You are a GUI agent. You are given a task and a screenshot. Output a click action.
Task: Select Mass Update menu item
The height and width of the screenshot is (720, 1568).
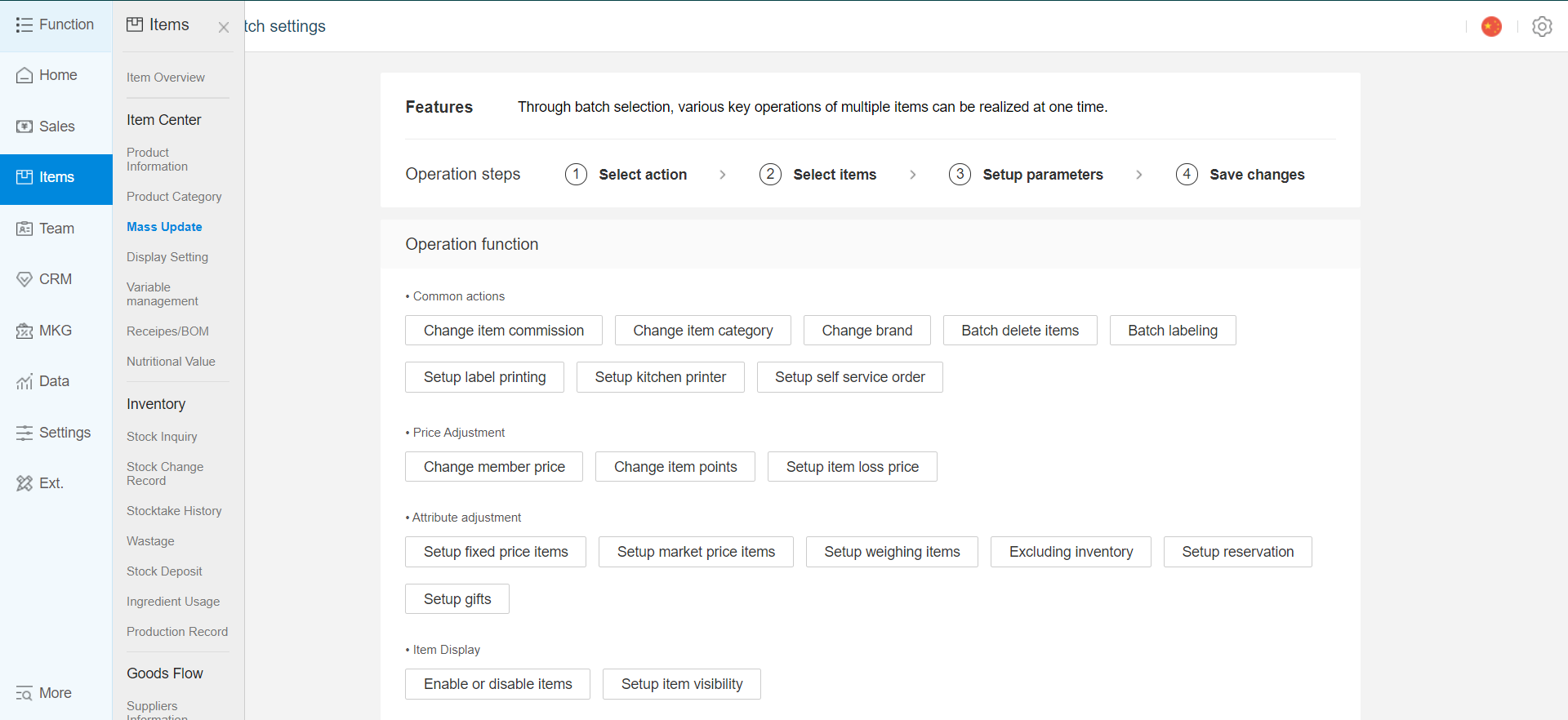point(164,227)
